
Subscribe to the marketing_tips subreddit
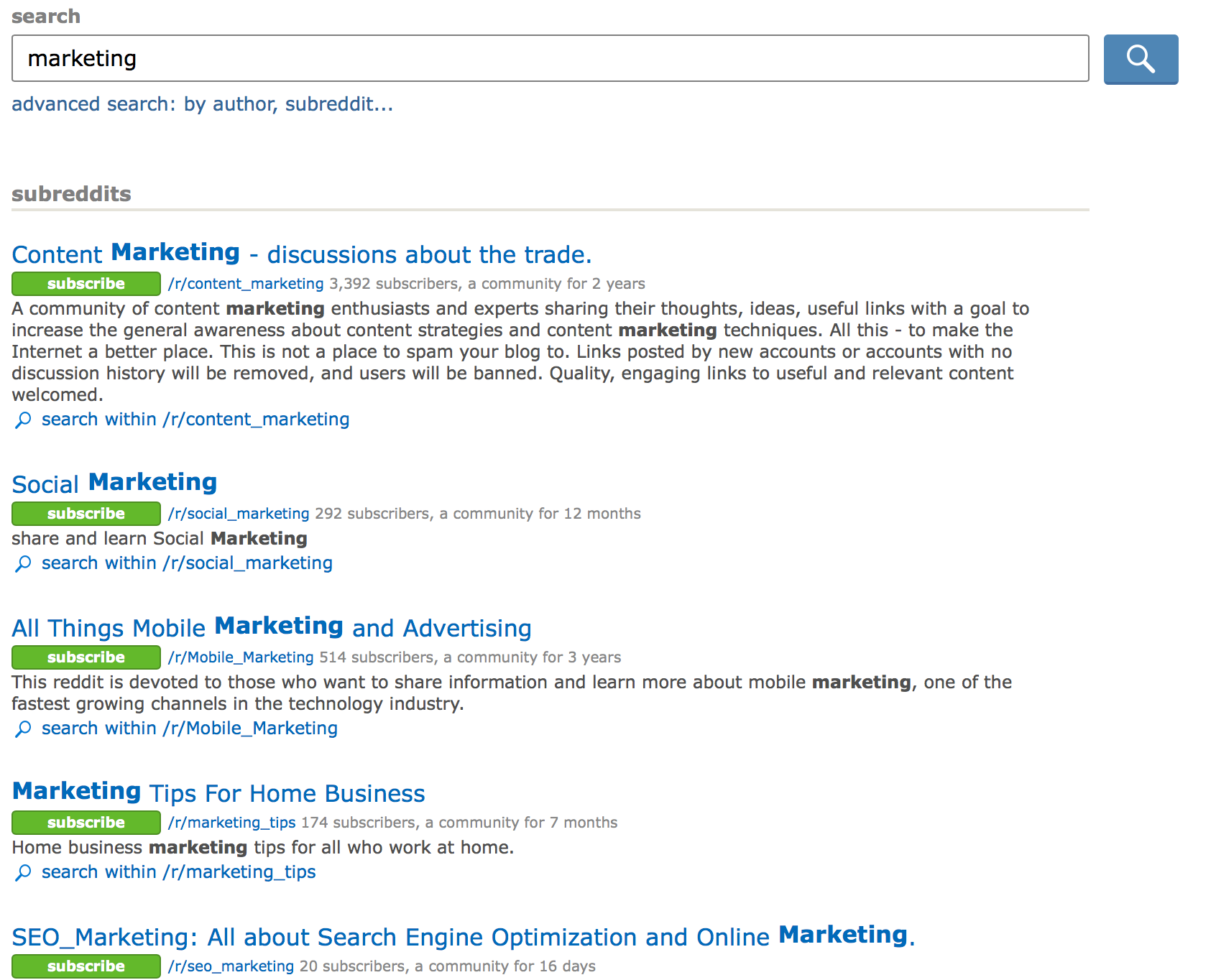coord(86,823)
